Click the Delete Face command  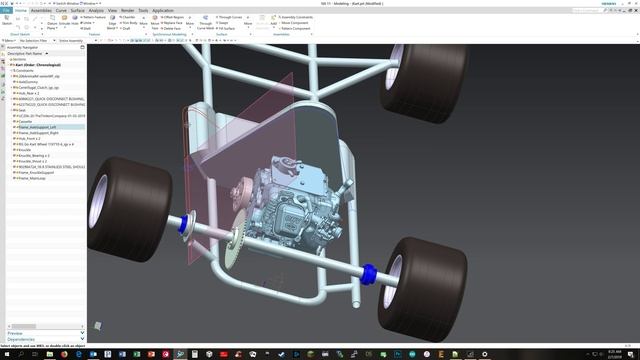pyautogui.click(x=171, y=29)
